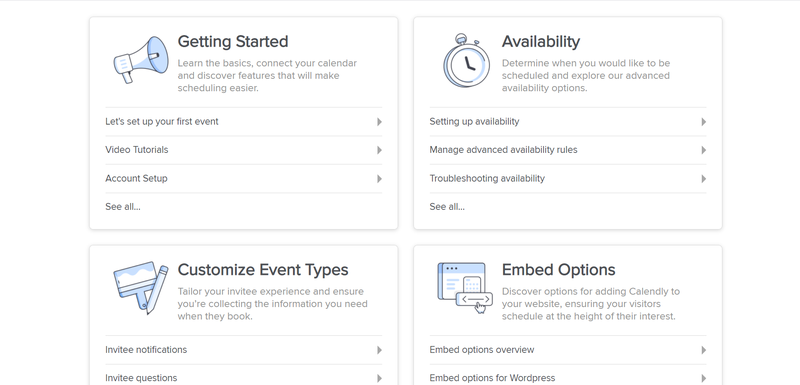See all Getting Started articles
Screen dimensions: 800x385
pos(122,207)
